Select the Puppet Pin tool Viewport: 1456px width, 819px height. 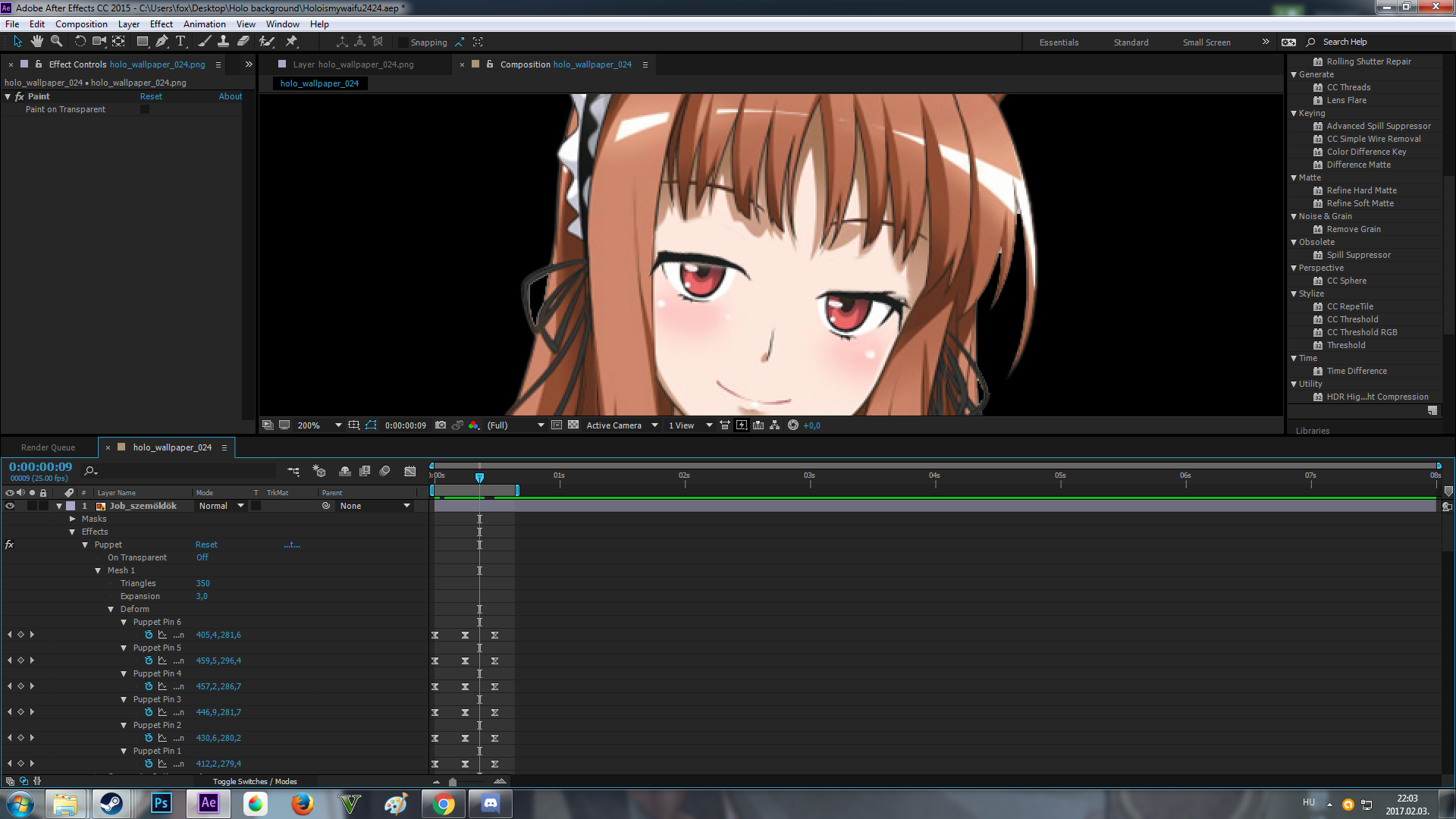click(x=292, y=42)
